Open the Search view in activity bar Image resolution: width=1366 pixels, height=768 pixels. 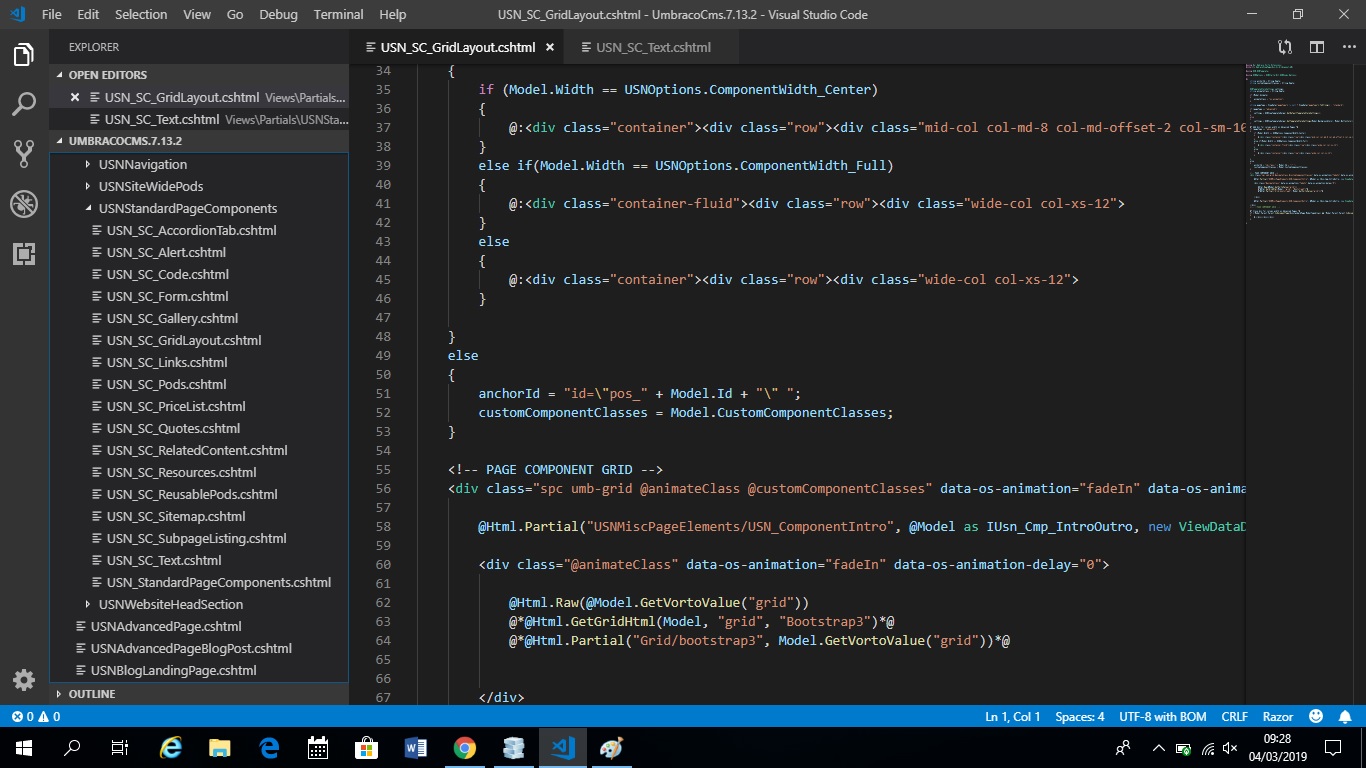24,104
